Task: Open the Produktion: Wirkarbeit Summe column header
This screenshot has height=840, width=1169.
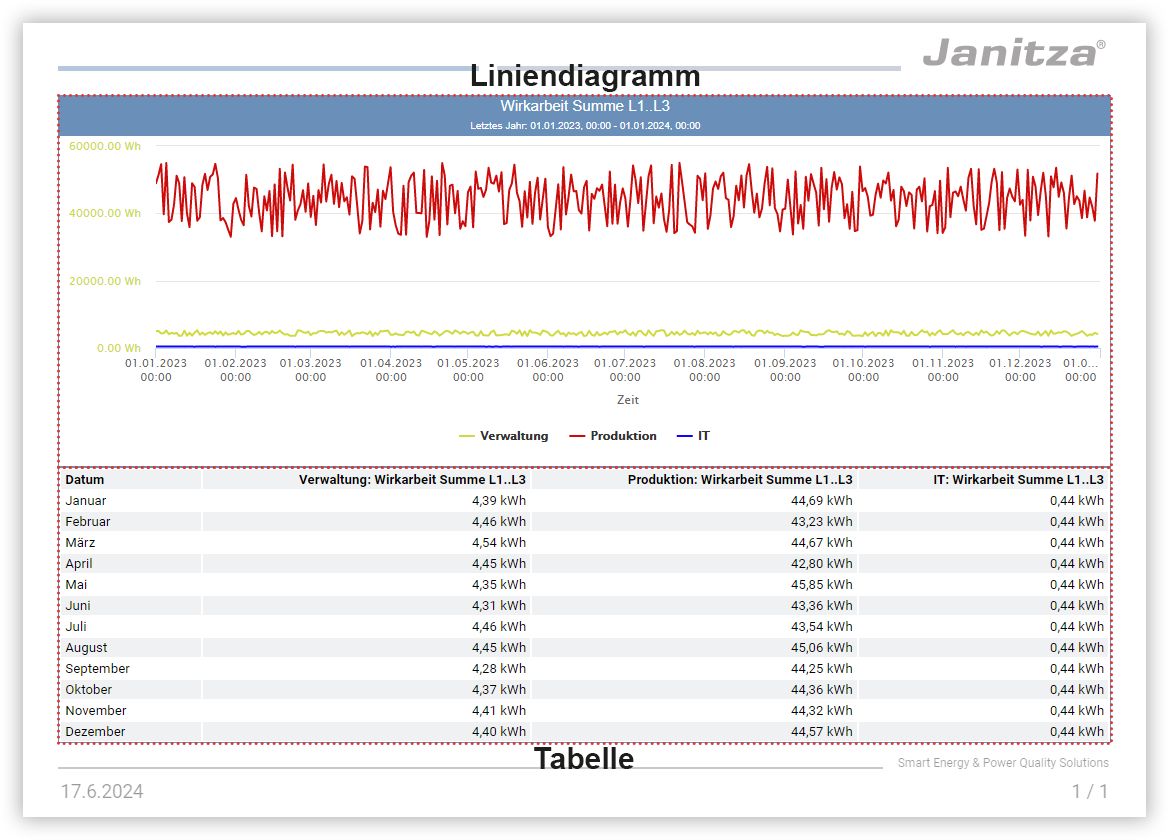Action: (741, 479)
